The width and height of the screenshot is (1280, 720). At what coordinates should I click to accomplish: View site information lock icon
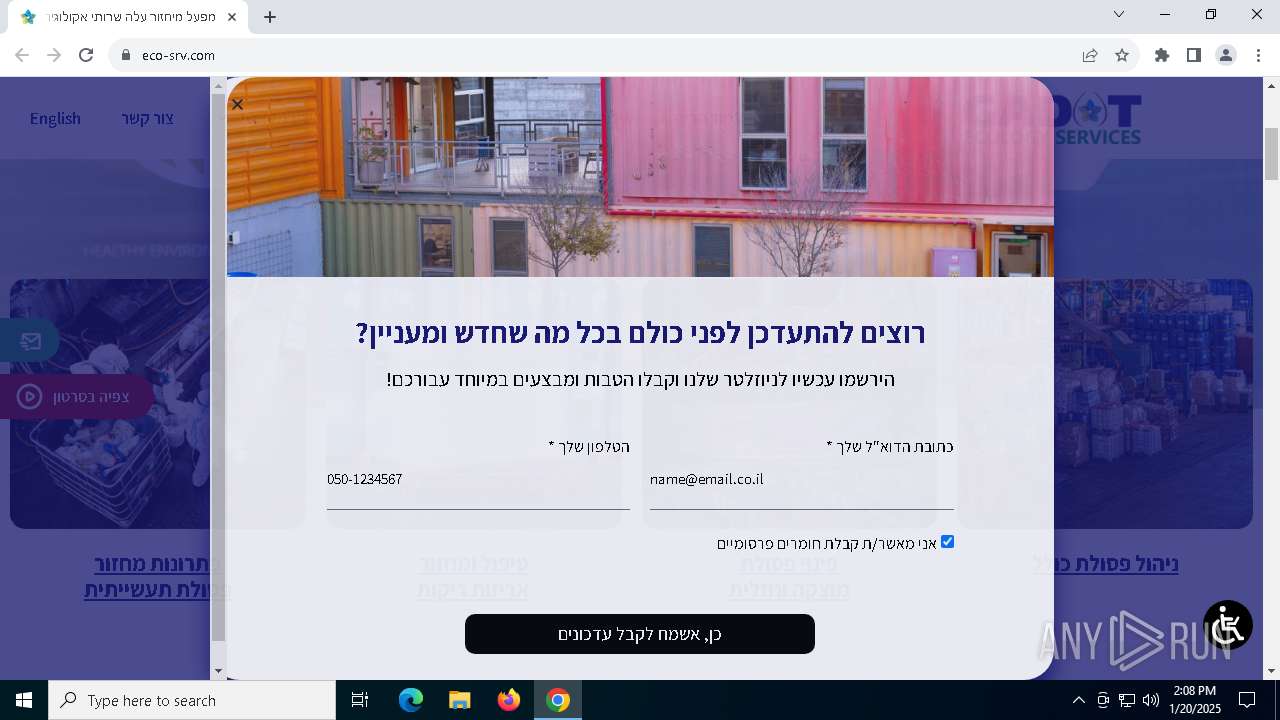tap(126, 55)
